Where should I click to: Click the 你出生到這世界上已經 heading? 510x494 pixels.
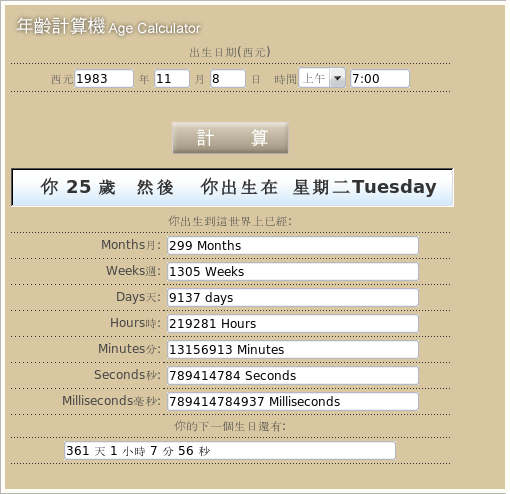tap(230, 221)
